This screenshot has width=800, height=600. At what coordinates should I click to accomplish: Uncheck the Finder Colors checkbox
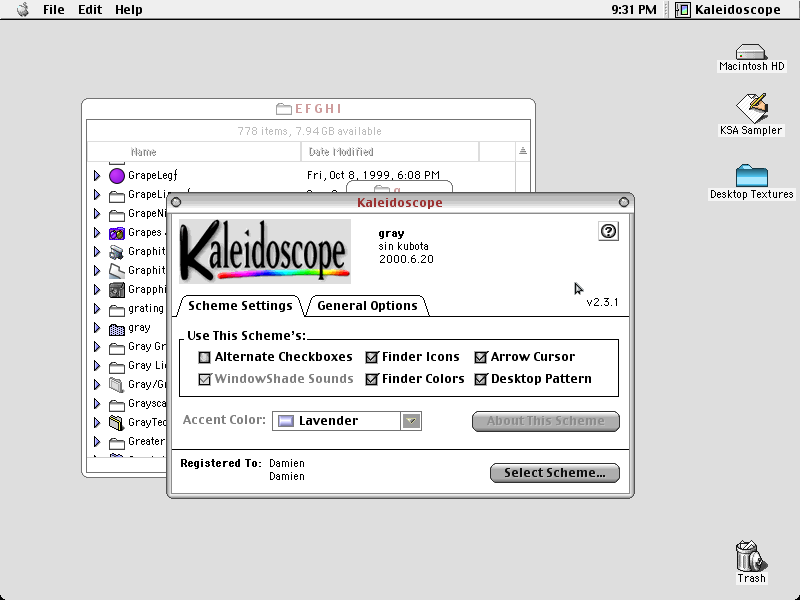point(372,379)
